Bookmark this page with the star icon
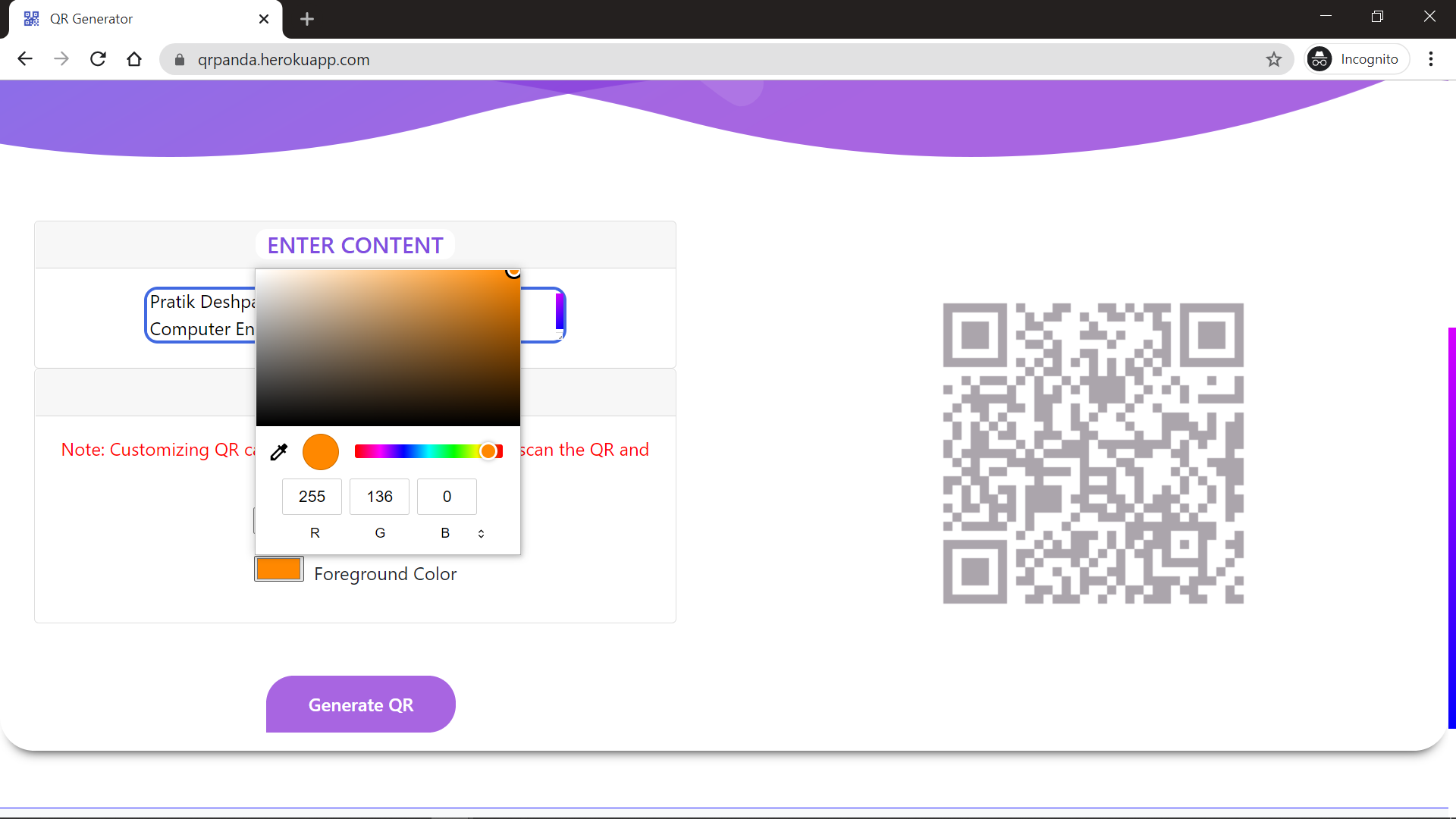 pyautogui.click(x=1274, y=59)
